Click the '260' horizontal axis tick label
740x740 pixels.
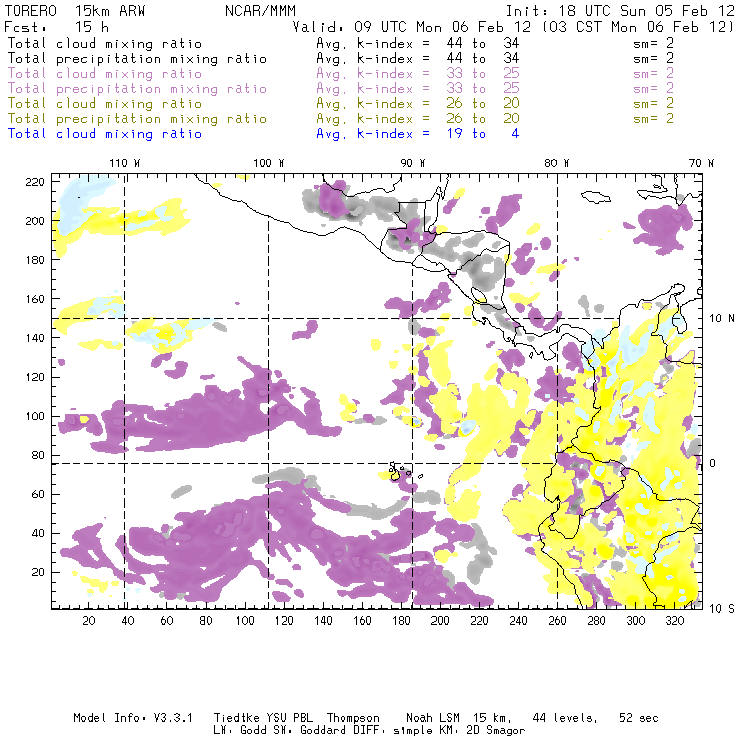[557, 621]
